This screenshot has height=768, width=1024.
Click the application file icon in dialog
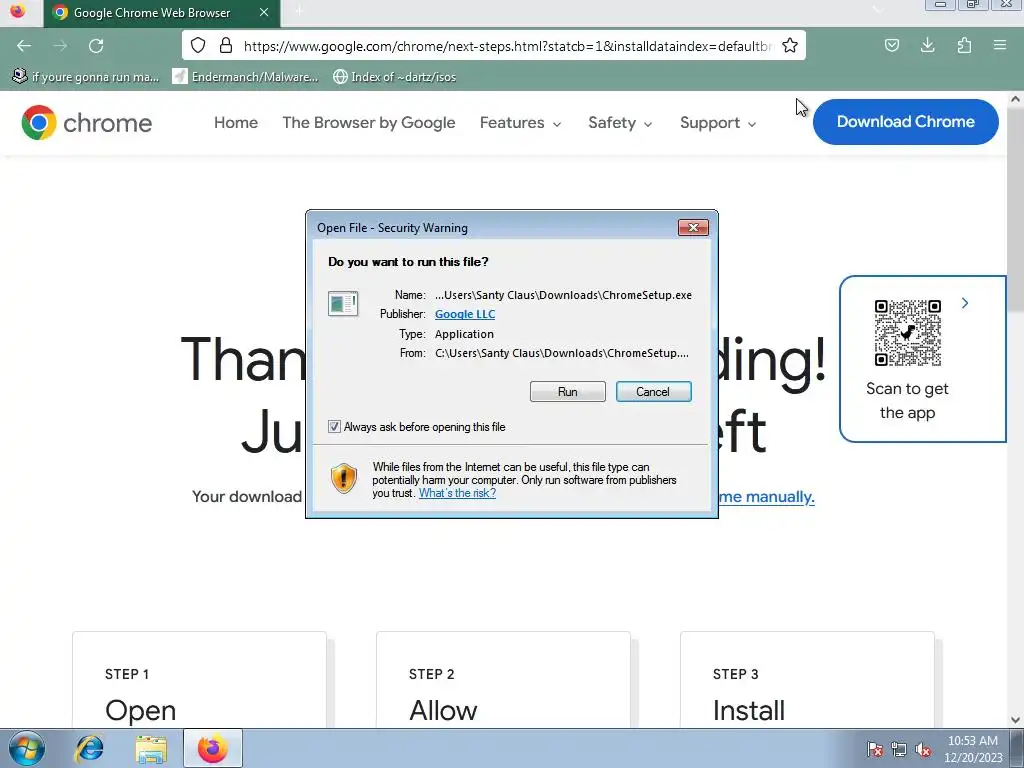[x=343, y=304]
